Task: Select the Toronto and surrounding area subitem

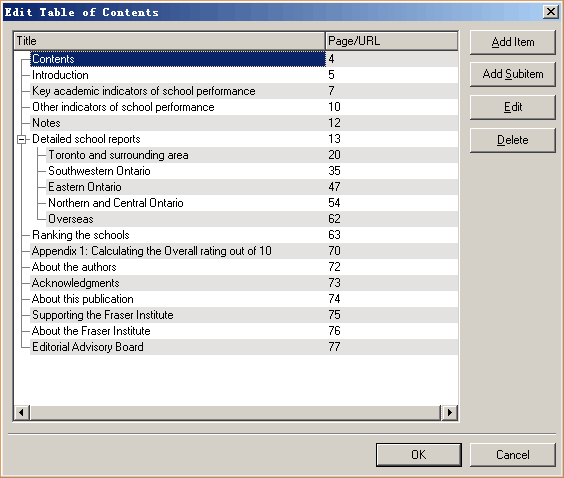Action: 118,155
